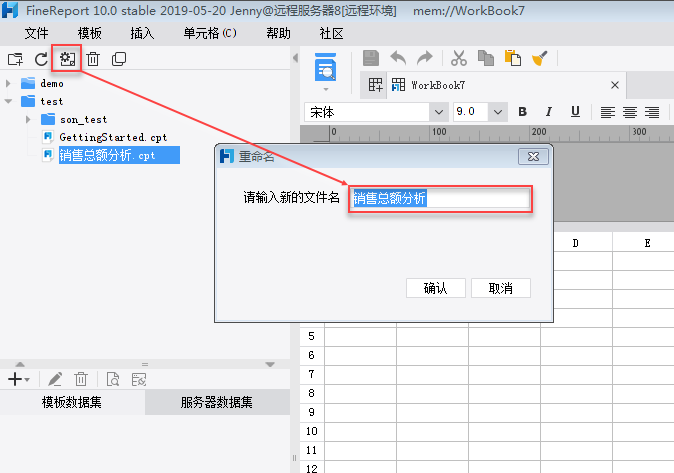
Task: Undo the last action
Action: [x=398, y=58]
